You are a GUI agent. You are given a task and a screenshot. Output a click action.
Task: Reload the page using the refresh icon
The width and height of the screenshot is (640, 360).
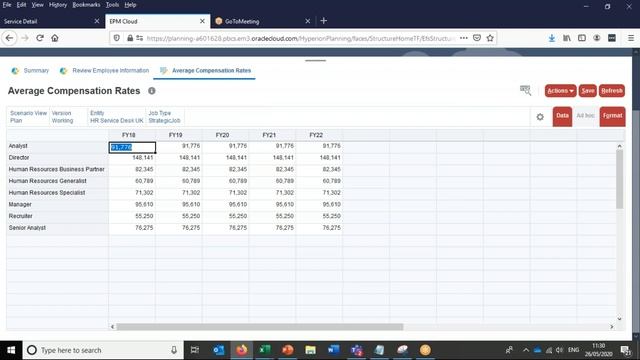(x=40, y=38)
